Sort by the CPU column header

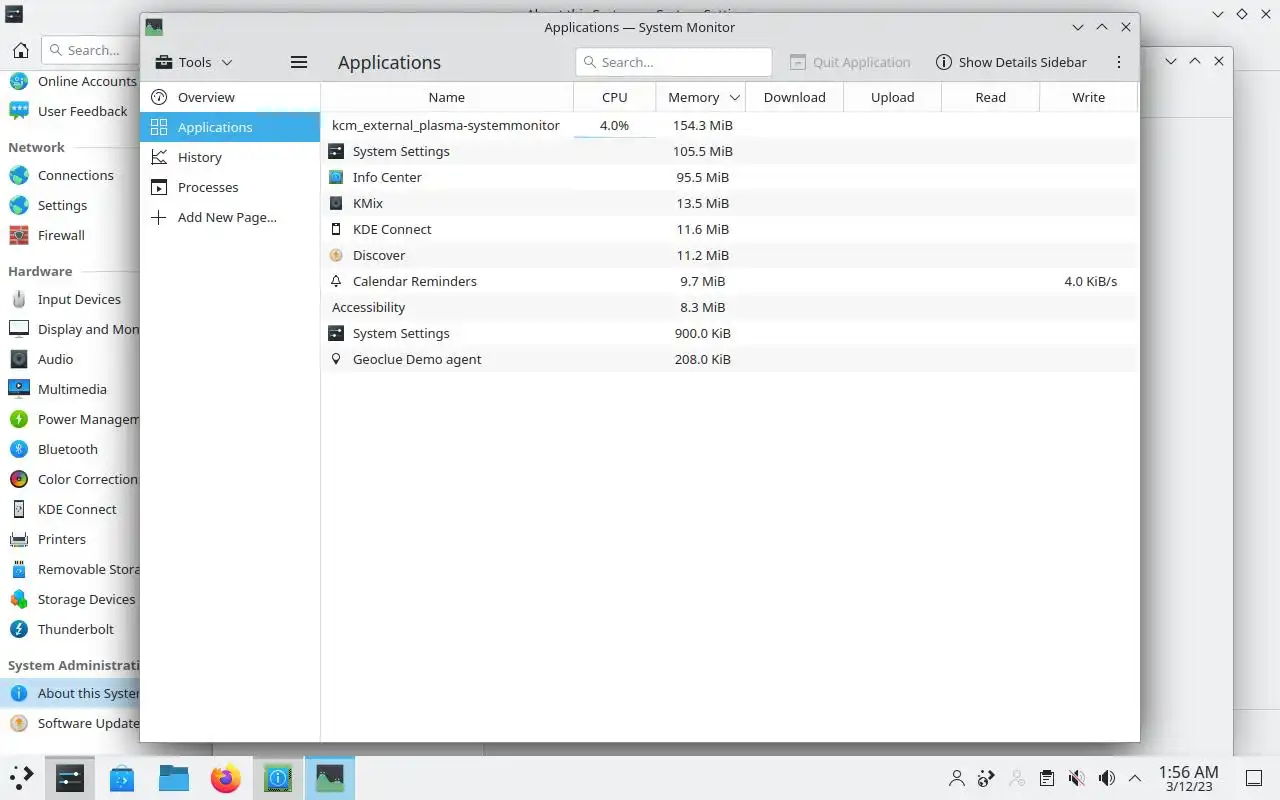point(615,97)
